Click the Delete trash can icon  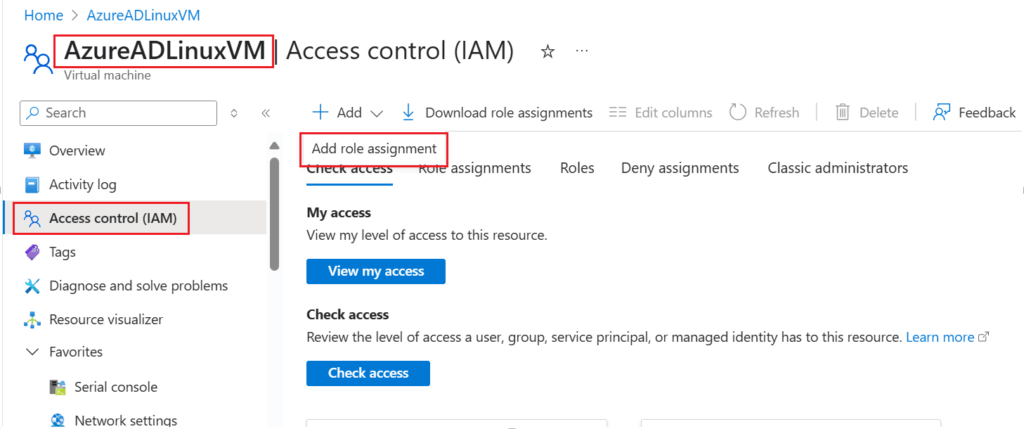[842, 112]
